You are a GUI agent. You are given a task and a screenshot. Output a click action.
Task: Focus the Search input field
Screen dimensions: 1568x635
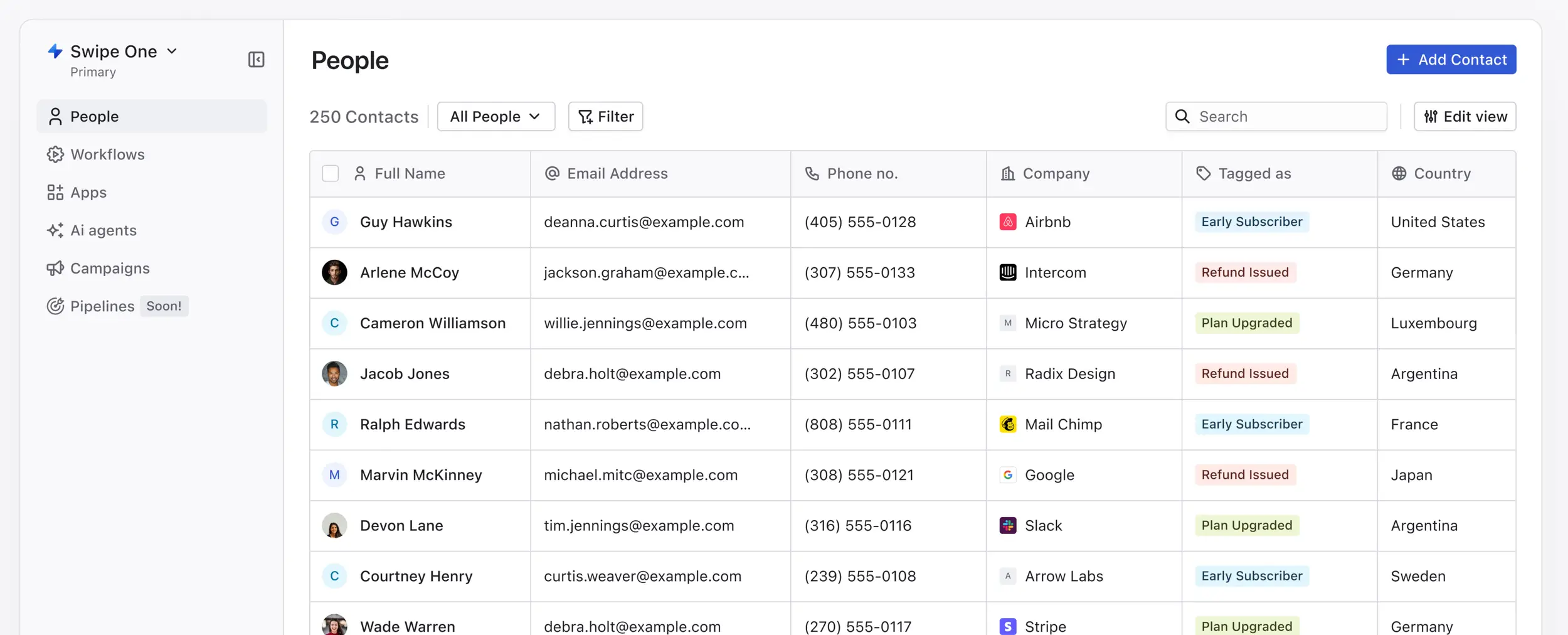[1286, 117]
